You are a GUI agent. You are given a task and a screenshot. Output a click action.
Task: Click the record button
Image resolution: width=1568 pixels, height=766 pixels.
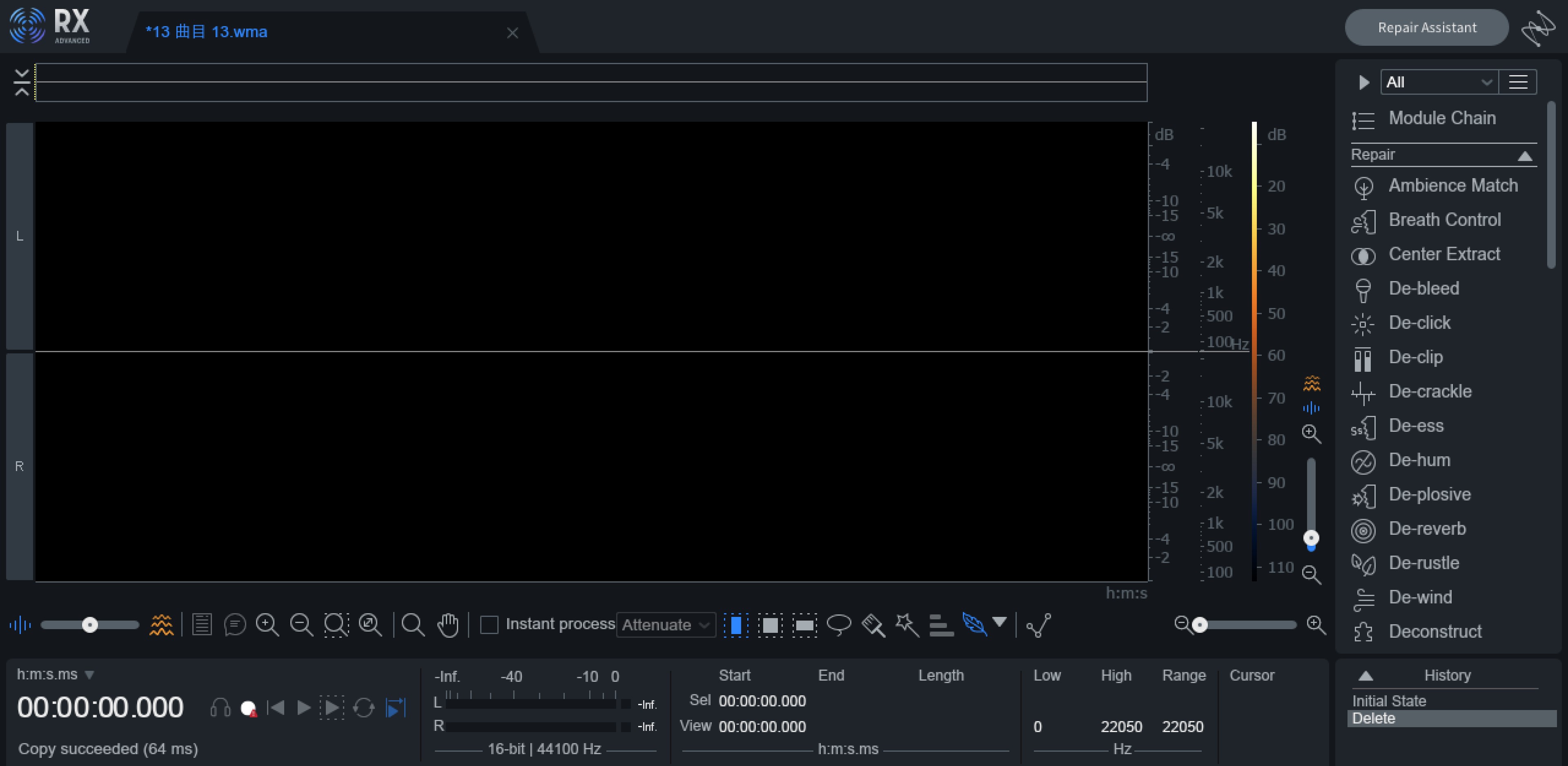point(248,708)
